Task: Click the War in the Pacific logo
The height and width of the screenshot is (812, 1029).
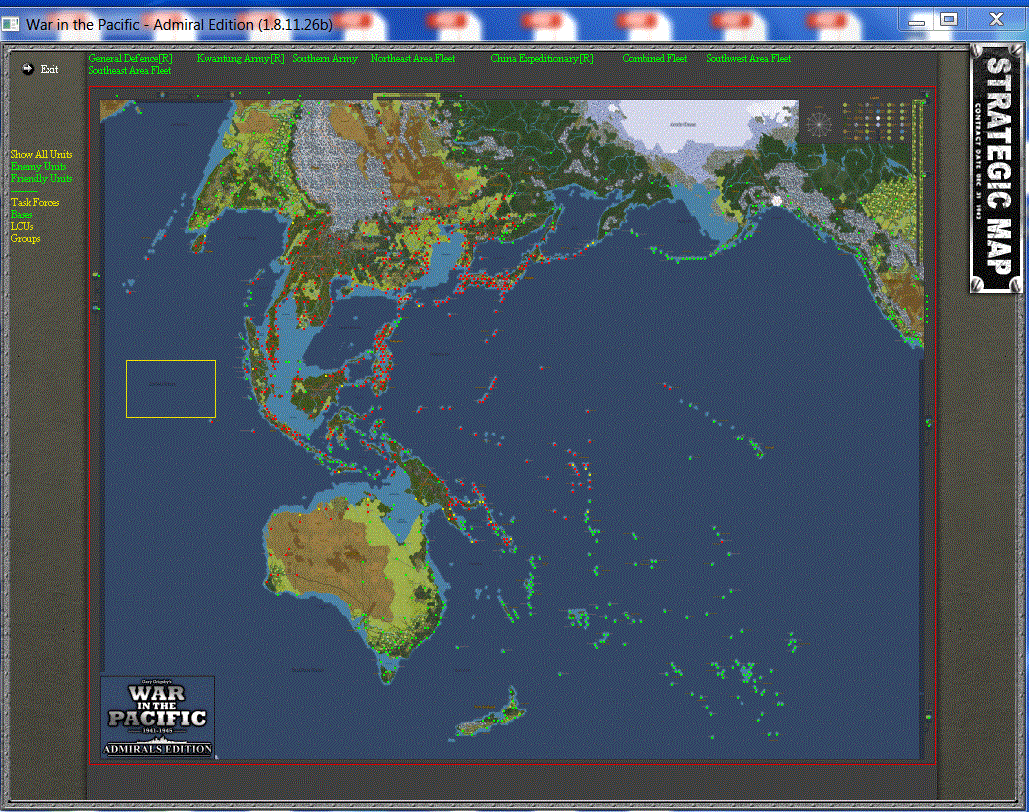Action: coord(158,717)
